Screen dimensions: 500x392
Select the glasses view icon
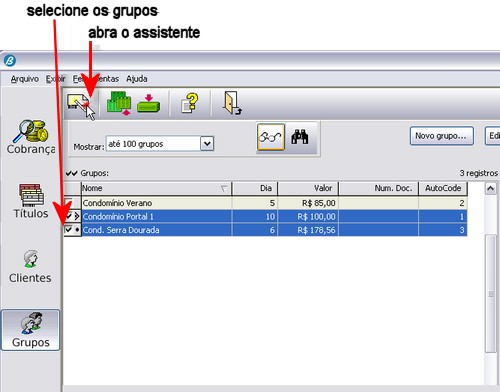[x=271, y=137]
